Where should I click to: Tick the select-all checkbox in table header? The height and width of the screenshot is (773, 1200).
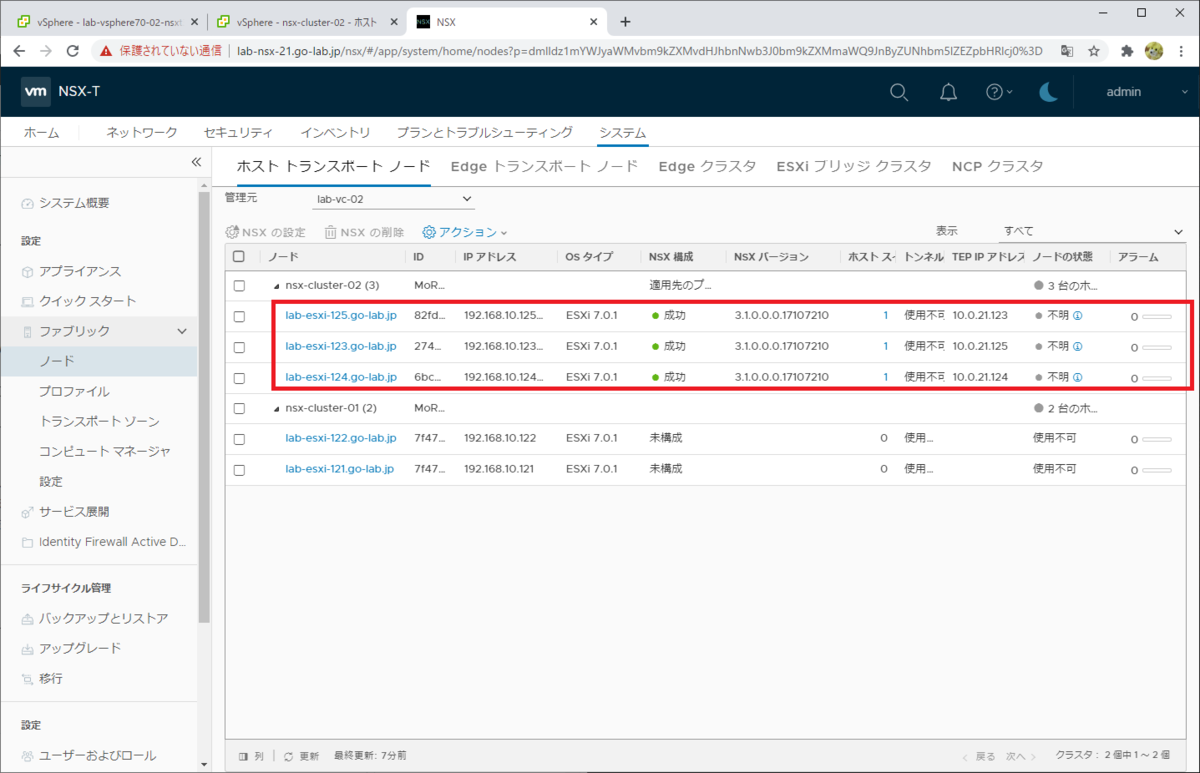point(239,257)
